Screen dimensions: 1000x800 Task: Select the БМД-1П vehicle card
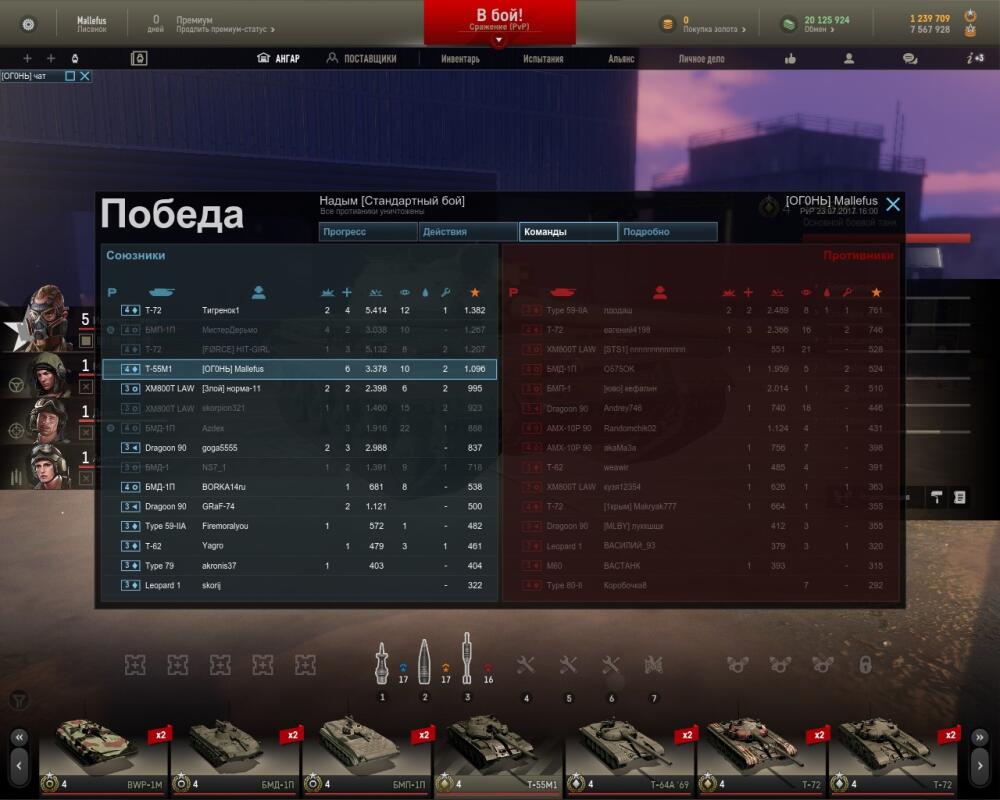[x=235, y=757]
